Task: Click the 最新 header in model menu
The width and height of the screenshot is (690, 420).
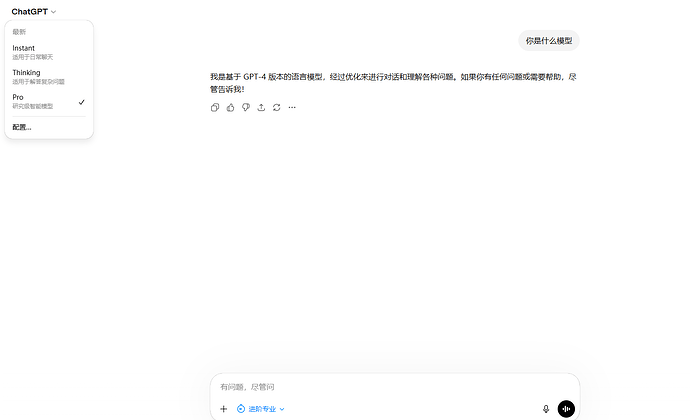Action: coord(19,32)
